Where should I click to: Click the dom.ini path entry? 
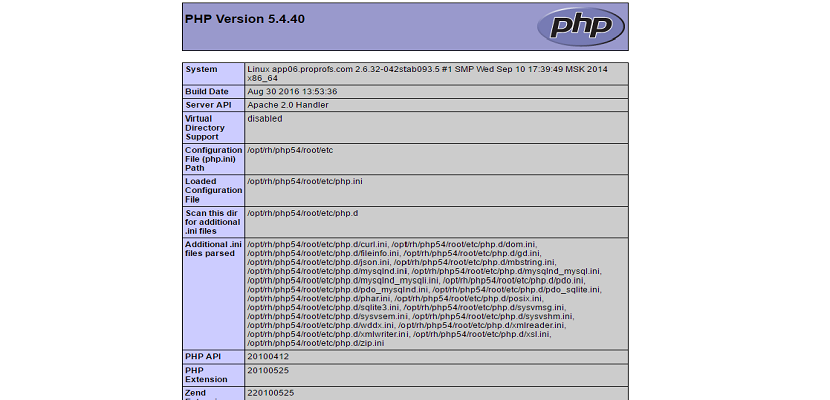pos(464,244)
